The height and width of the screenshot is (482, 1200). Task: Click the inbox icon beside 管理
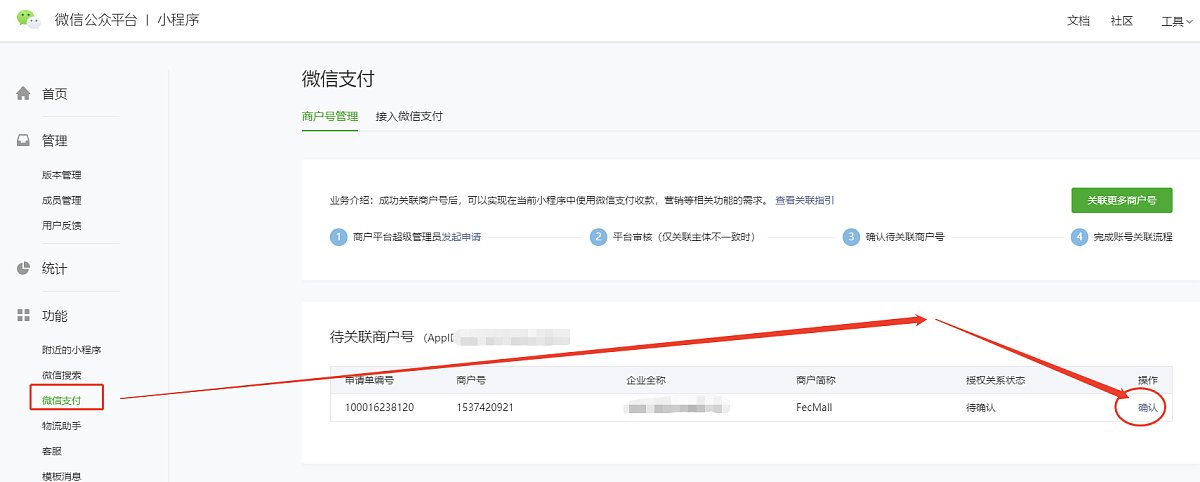(x=23, y=140)
